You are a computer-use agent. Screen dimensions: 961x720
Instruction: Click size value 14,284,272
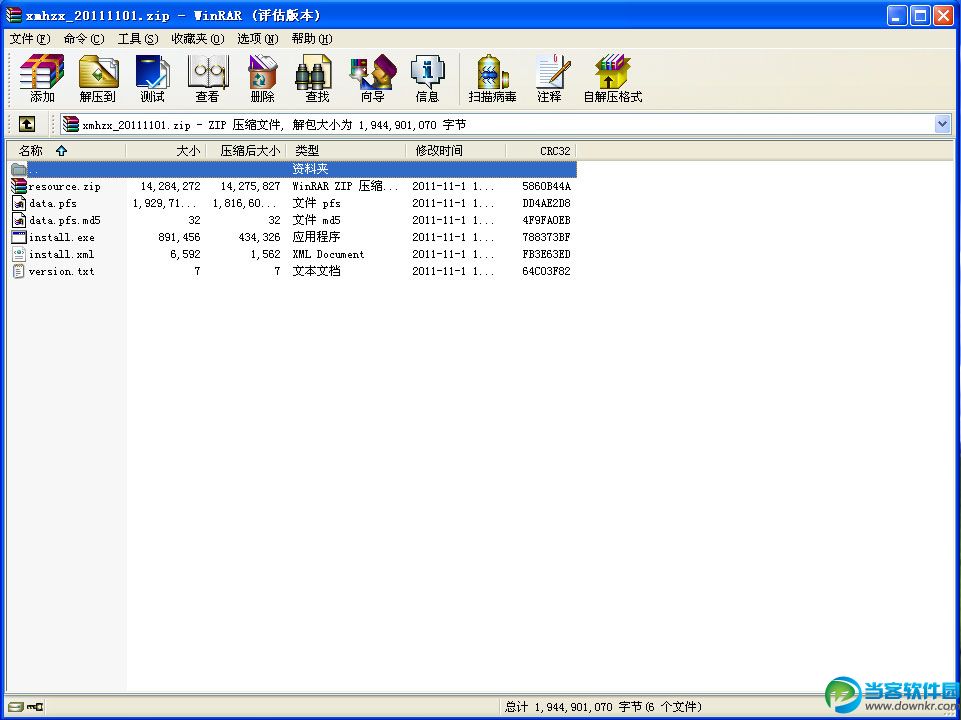[x=170, y=186]
